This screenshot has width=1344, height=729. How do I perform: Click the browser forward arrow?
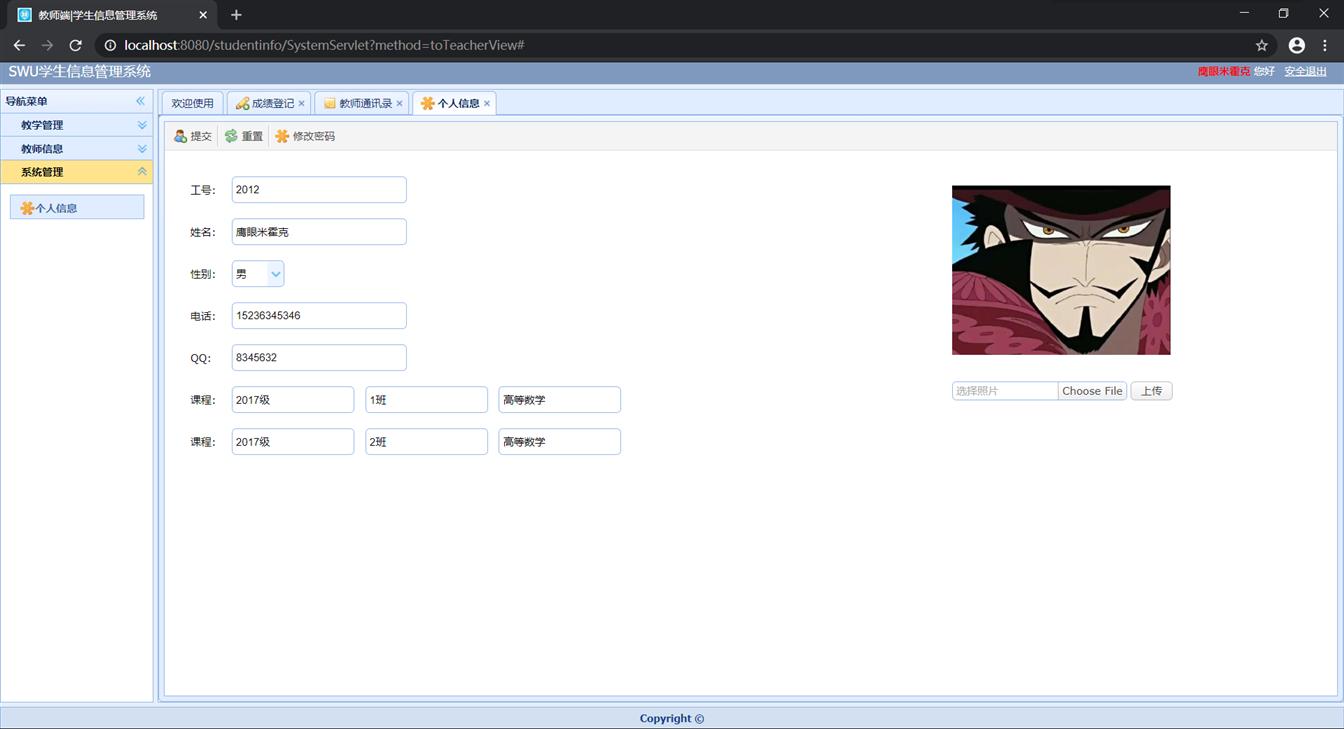click(47, 45)
